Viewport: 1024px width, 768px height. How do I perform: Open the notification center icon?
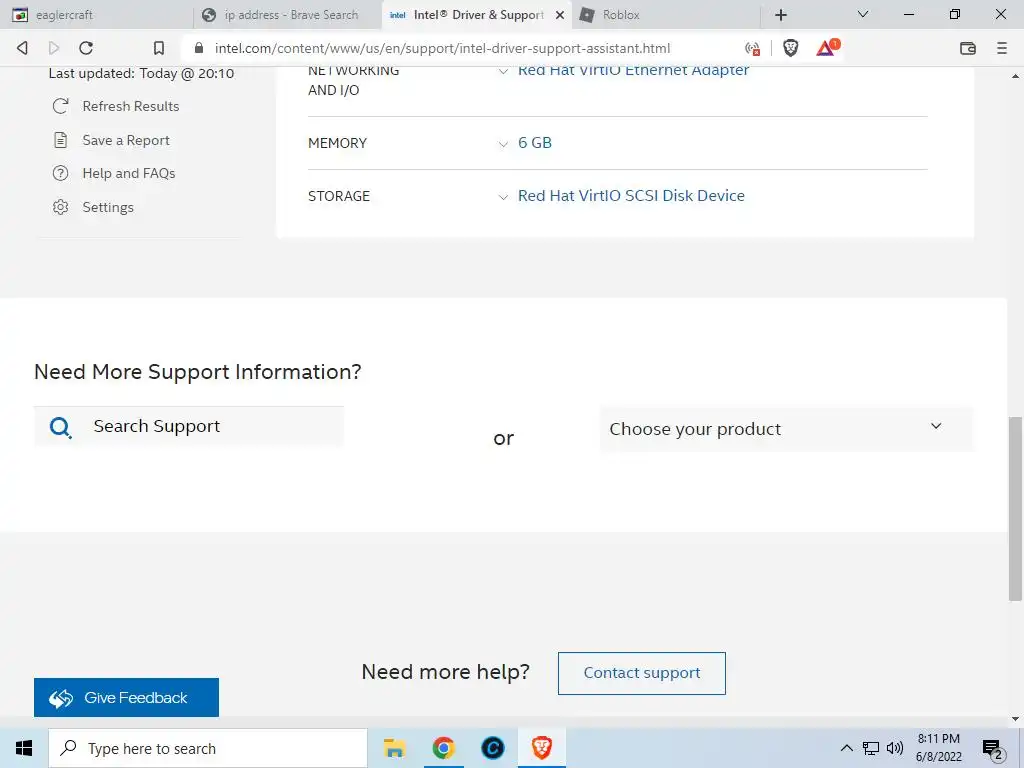click(993, 749)
